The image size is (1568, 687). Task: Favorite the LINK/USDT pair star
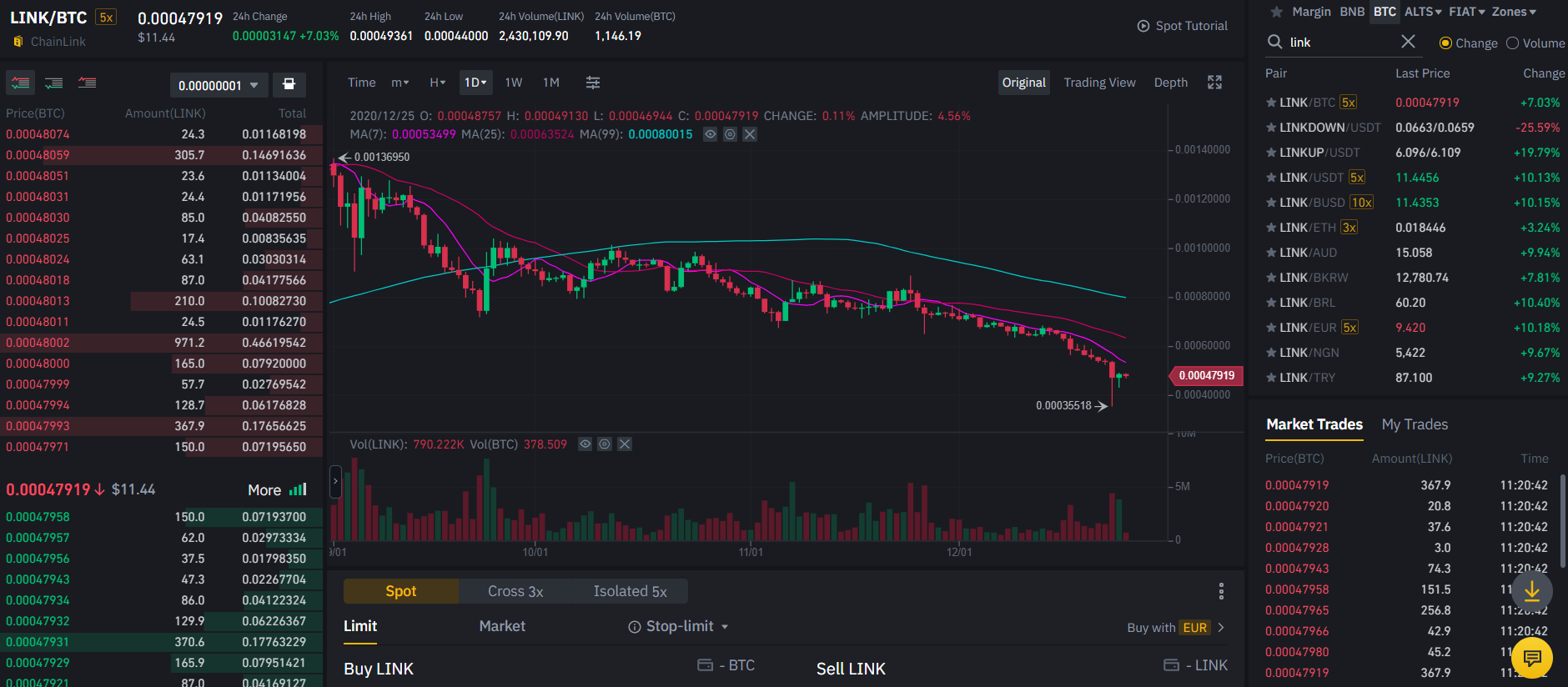[x=1271, y=178]
